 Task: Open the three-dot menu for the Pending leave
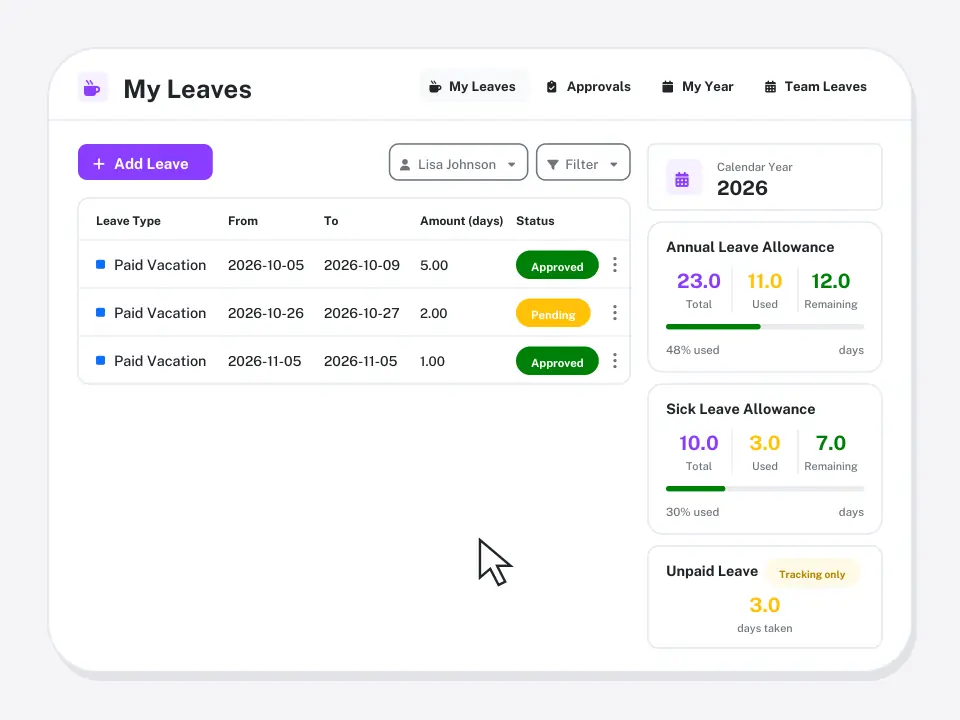pyautogui.click(x=615, y=313)
